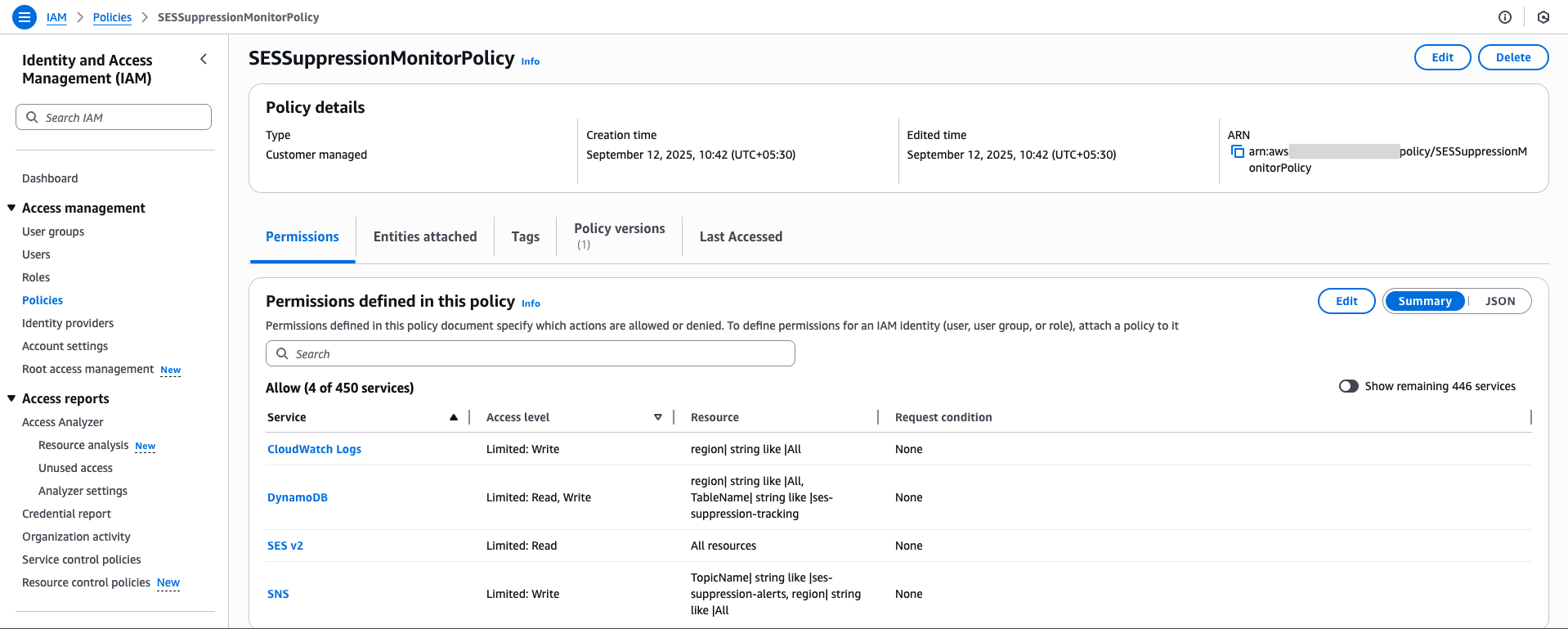Open Resource analysis in sidebar
1568x629 pixels.
pyautogui.click(x=83, y=445)
